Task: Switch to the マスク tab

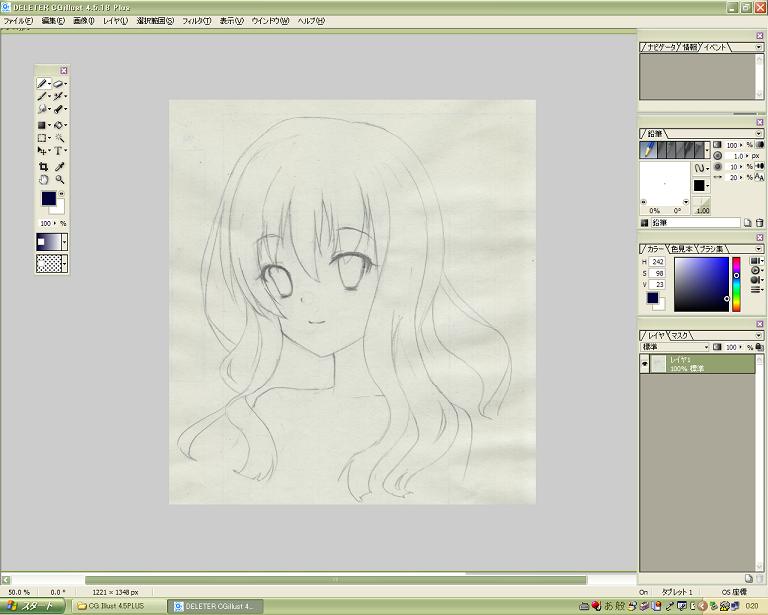Action: 679,335
